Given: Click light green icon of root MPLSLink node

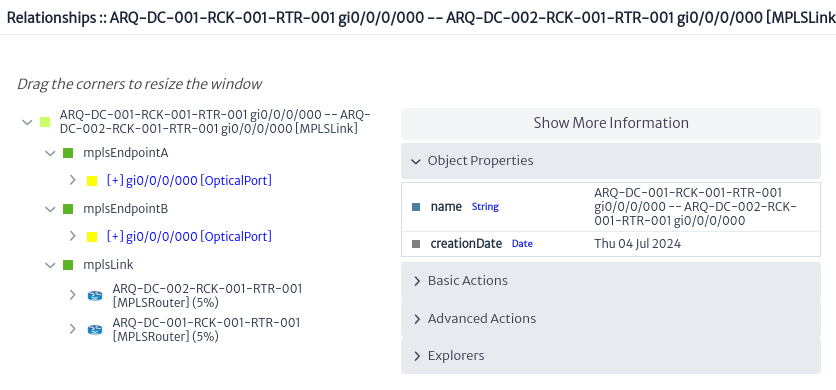Looking at the screenshot, I should (x=45, y=122).
